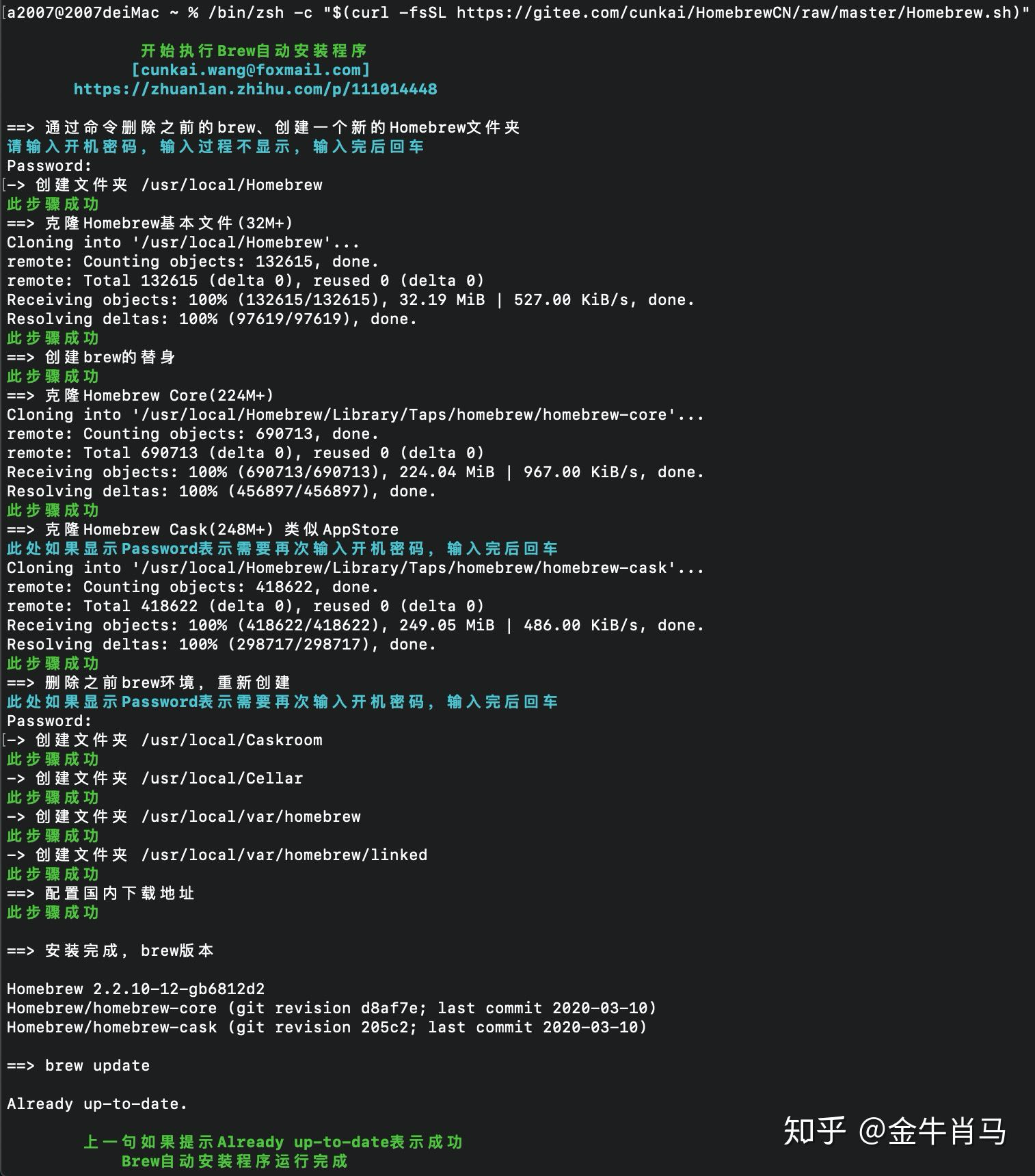1035x1176 pixels.
Task: Click the 'Receiving objects ... 224.04 MiB' line
Action: pos(355,472)
